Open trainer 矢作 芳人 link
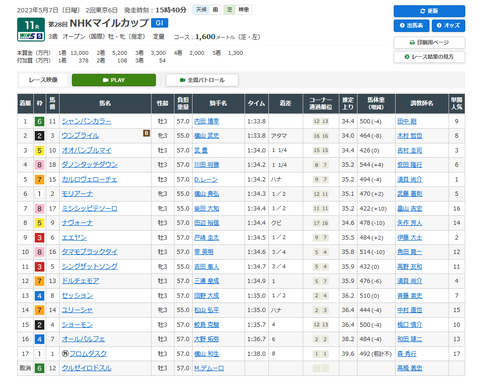480x384 pixels. point(410,223)
